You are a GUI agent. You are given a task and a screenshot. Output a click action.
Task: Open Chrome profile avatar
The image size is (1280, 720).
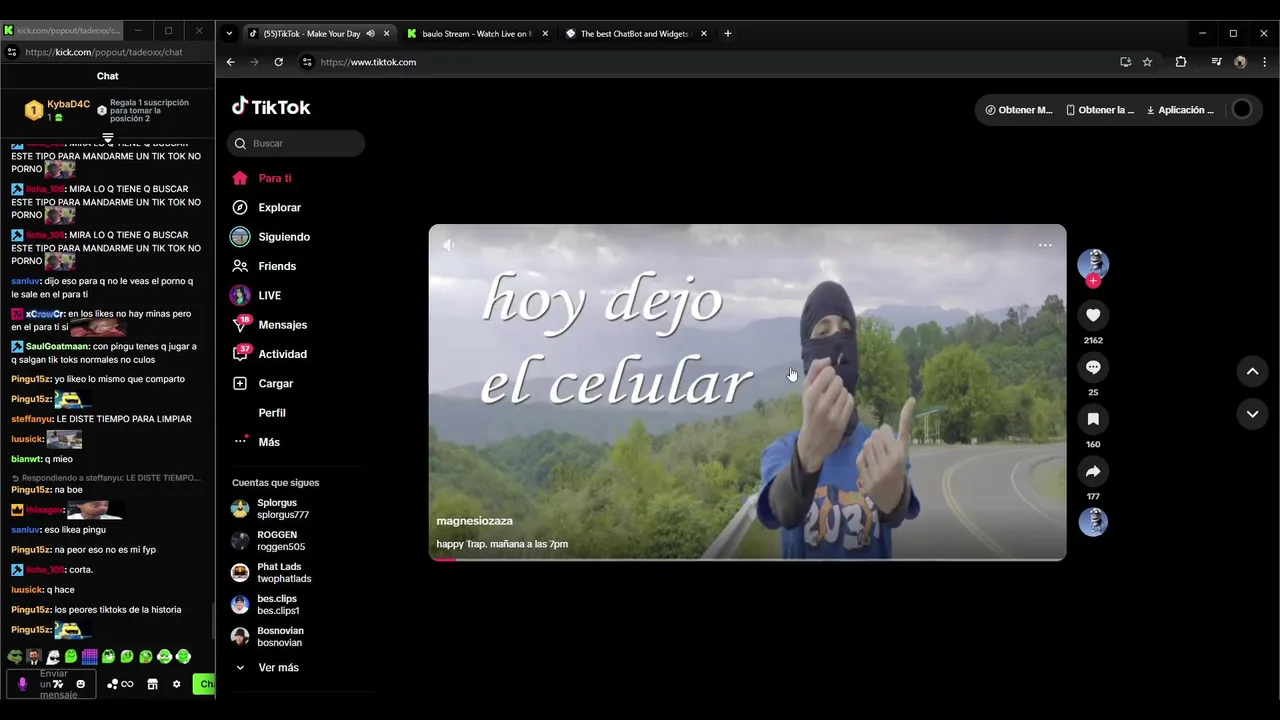point(1240,62)
